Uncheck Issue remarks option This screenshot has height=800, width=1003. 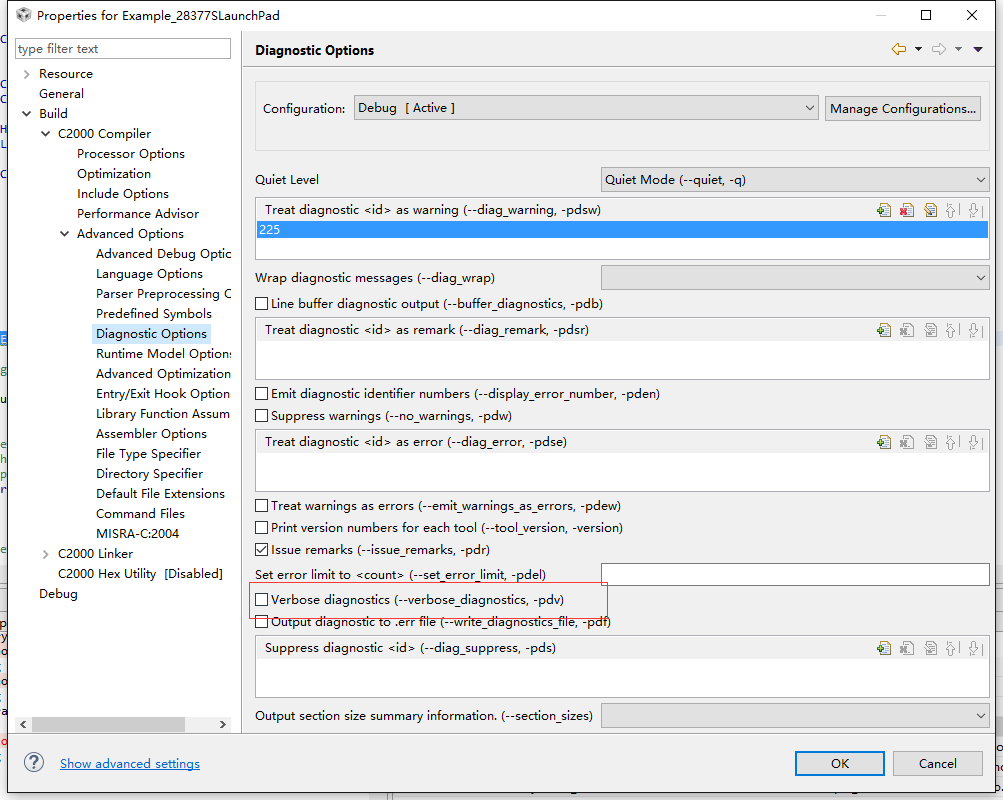[262, 550]
